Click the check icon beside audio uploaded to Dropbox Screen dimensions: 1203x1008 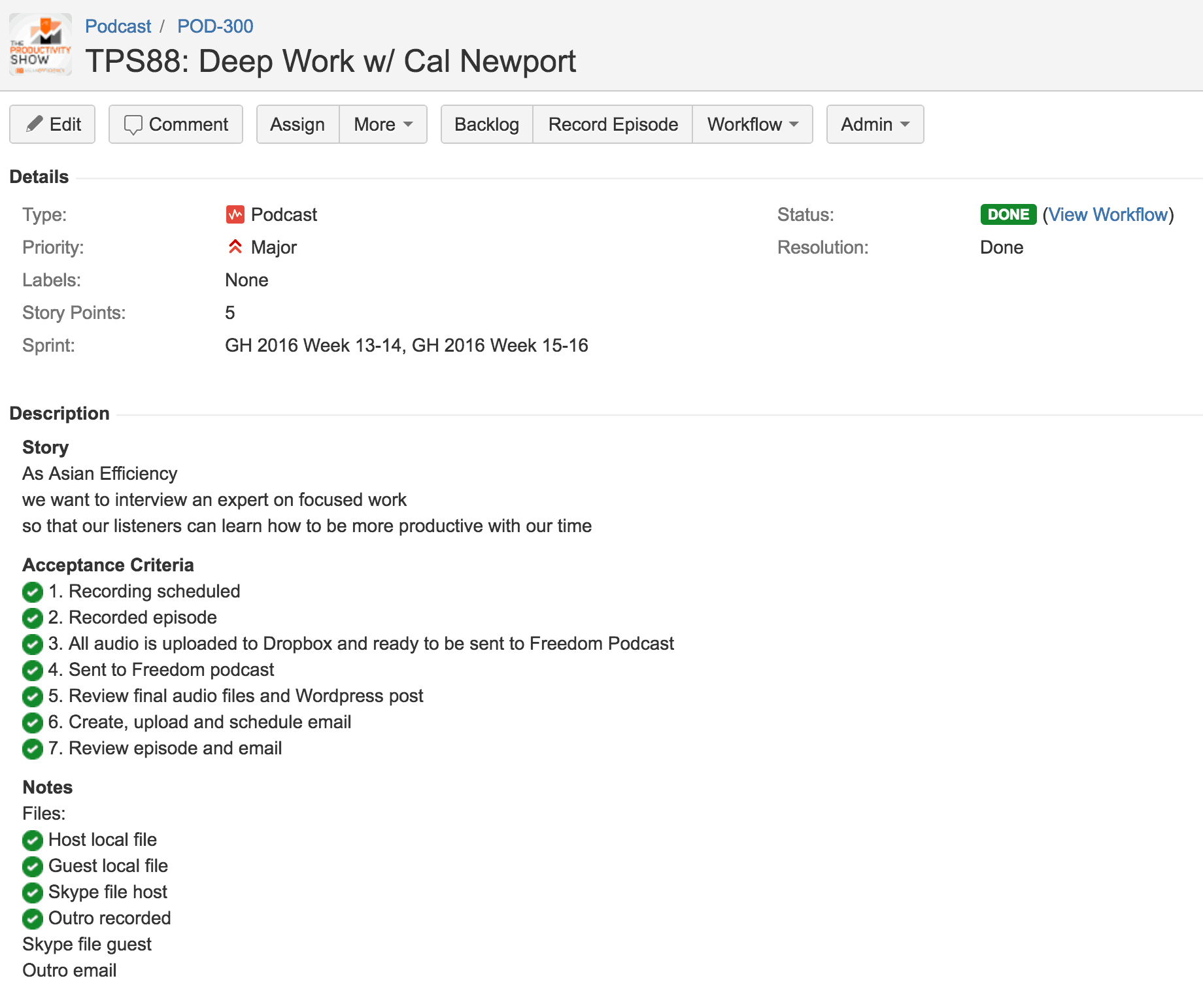point(33,644)
